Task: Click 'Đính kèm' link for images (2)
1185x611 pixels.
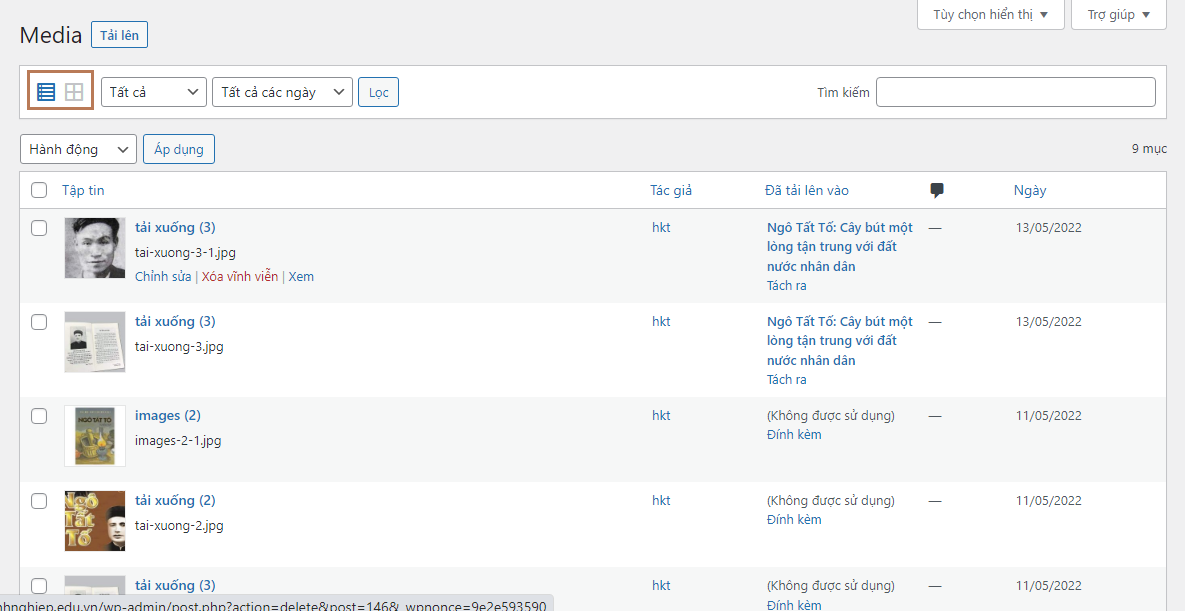Action: pos(794,435)
